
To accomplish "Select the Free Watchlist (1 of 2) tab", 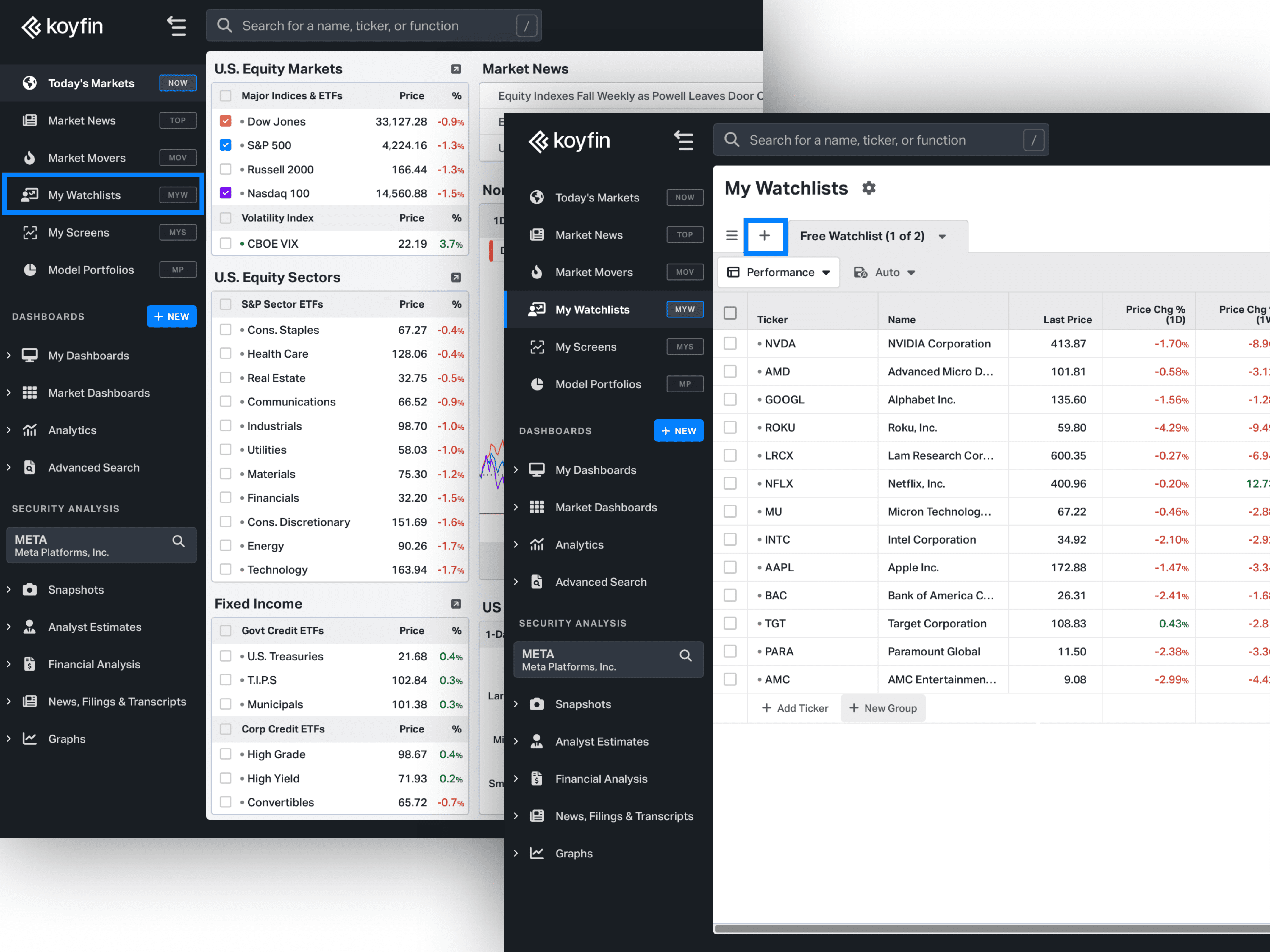I will [x=862, y=236].
